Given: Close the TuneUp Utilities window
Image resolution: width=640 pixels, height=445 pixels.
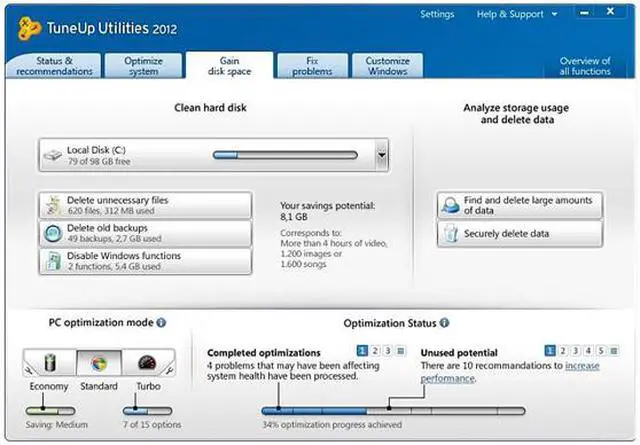Looking at the screenshot, I should [610, 12].
